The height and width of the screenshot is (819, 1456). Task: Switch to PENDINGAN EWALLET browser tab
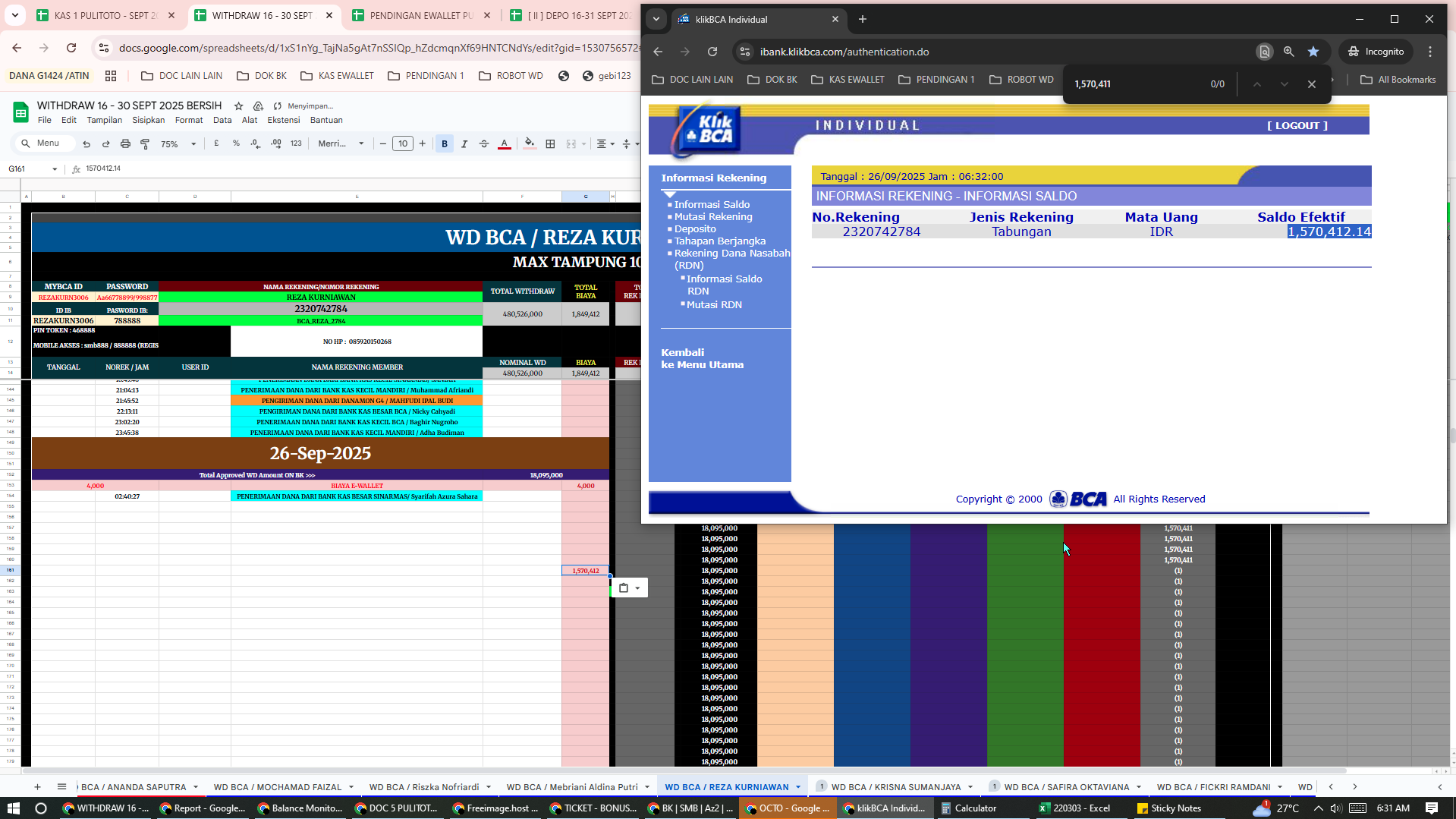pyautogui.click(x=421, y=15)
